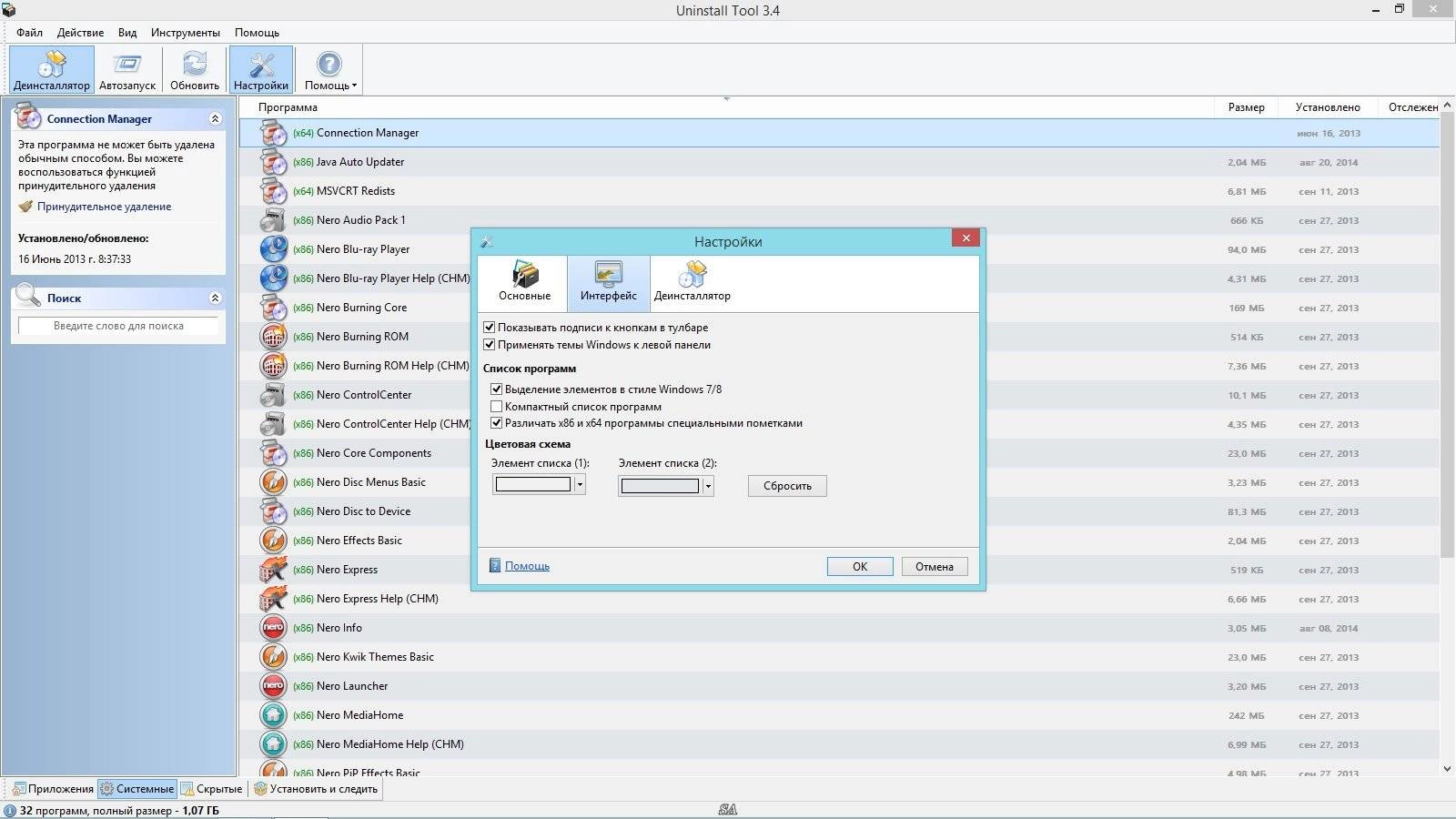Open the Файл menu

click(29, 33)
